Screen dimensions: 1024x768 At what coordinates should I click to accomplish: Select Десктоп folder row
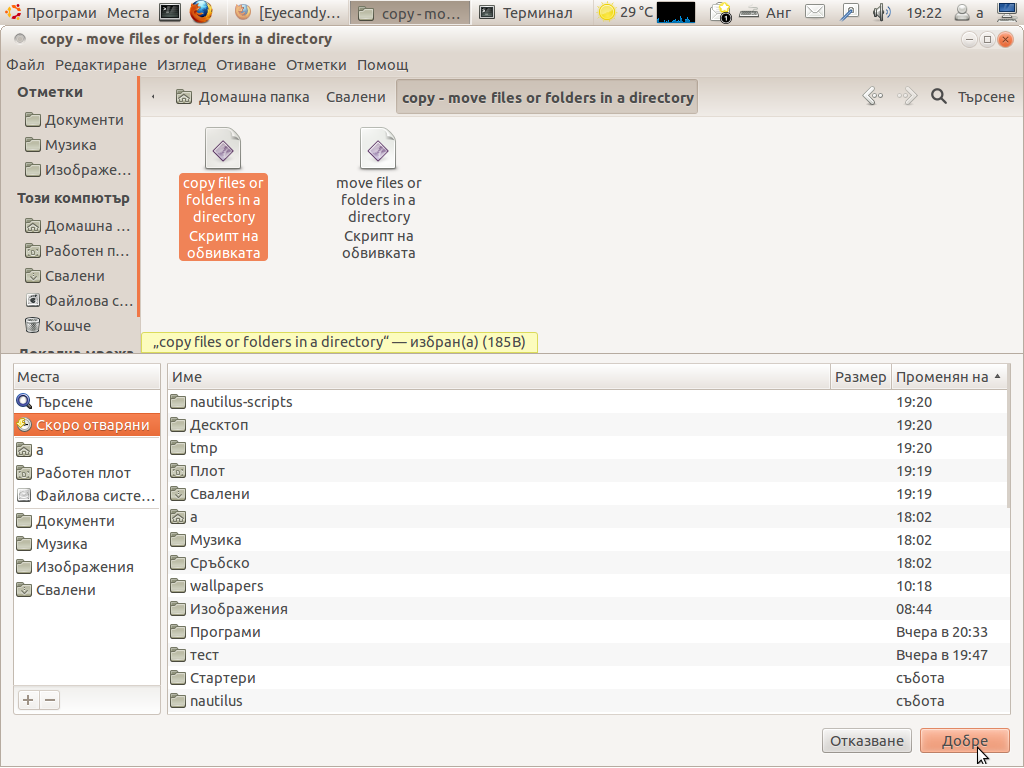(588, 424)
